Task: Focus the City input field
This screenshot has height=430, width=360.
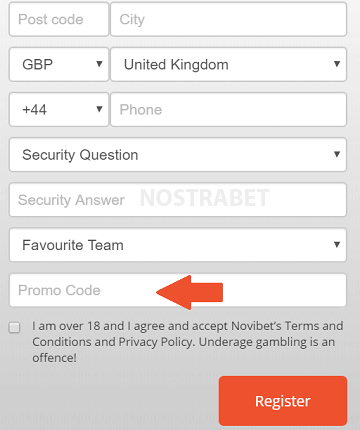Action: pyautogui.click(x=229, y=19)
